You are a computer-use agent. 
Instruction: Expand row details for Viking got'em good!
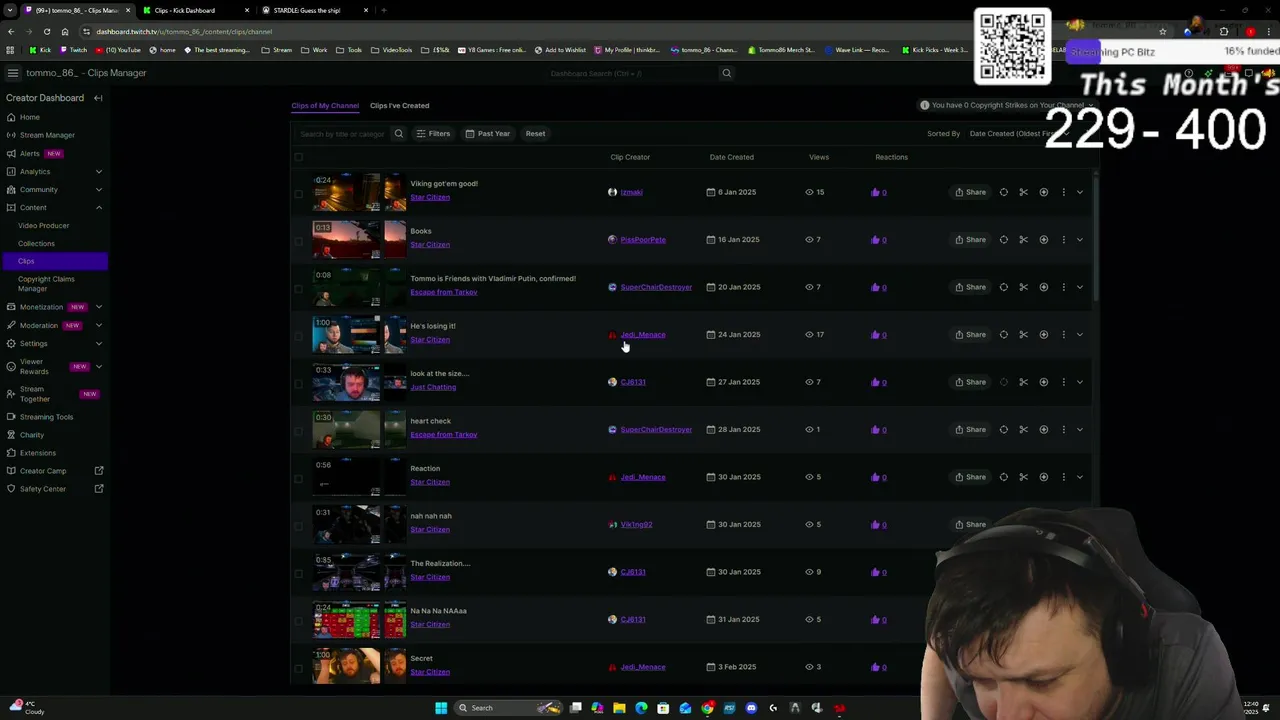(x=1080, y=192)
